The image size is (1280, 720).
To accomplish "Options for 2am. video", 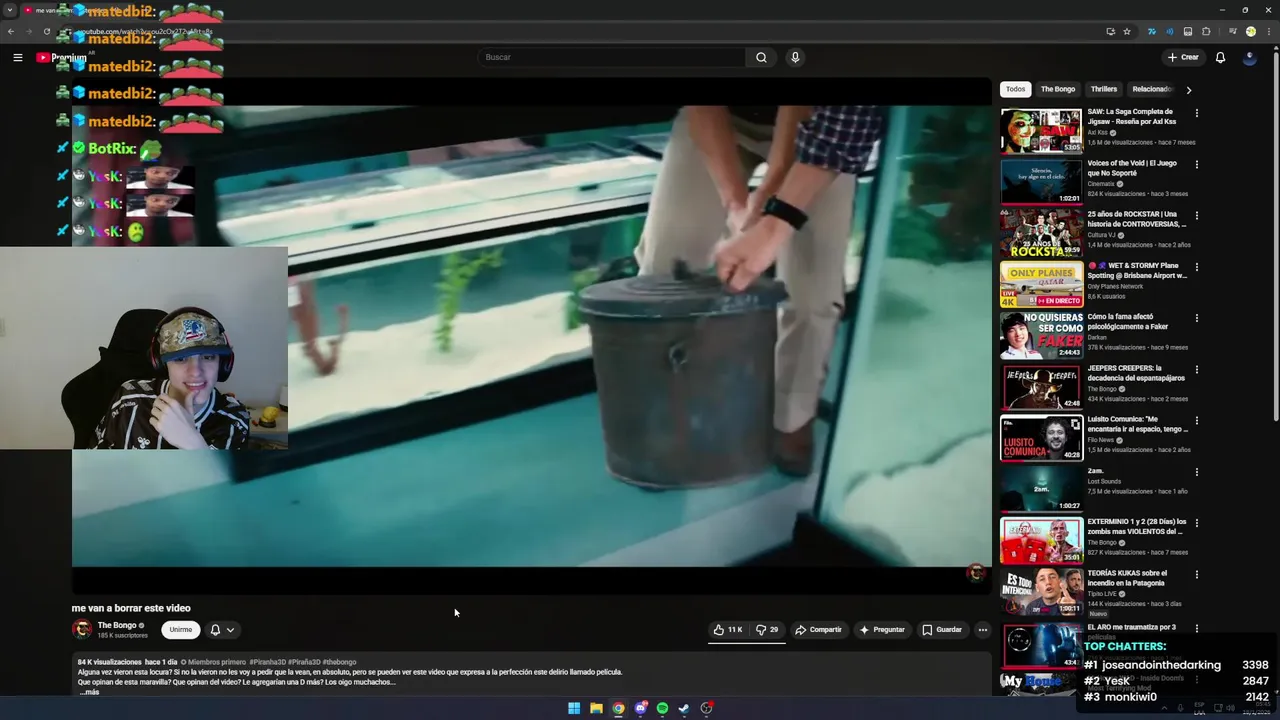I will (1196, 472).
